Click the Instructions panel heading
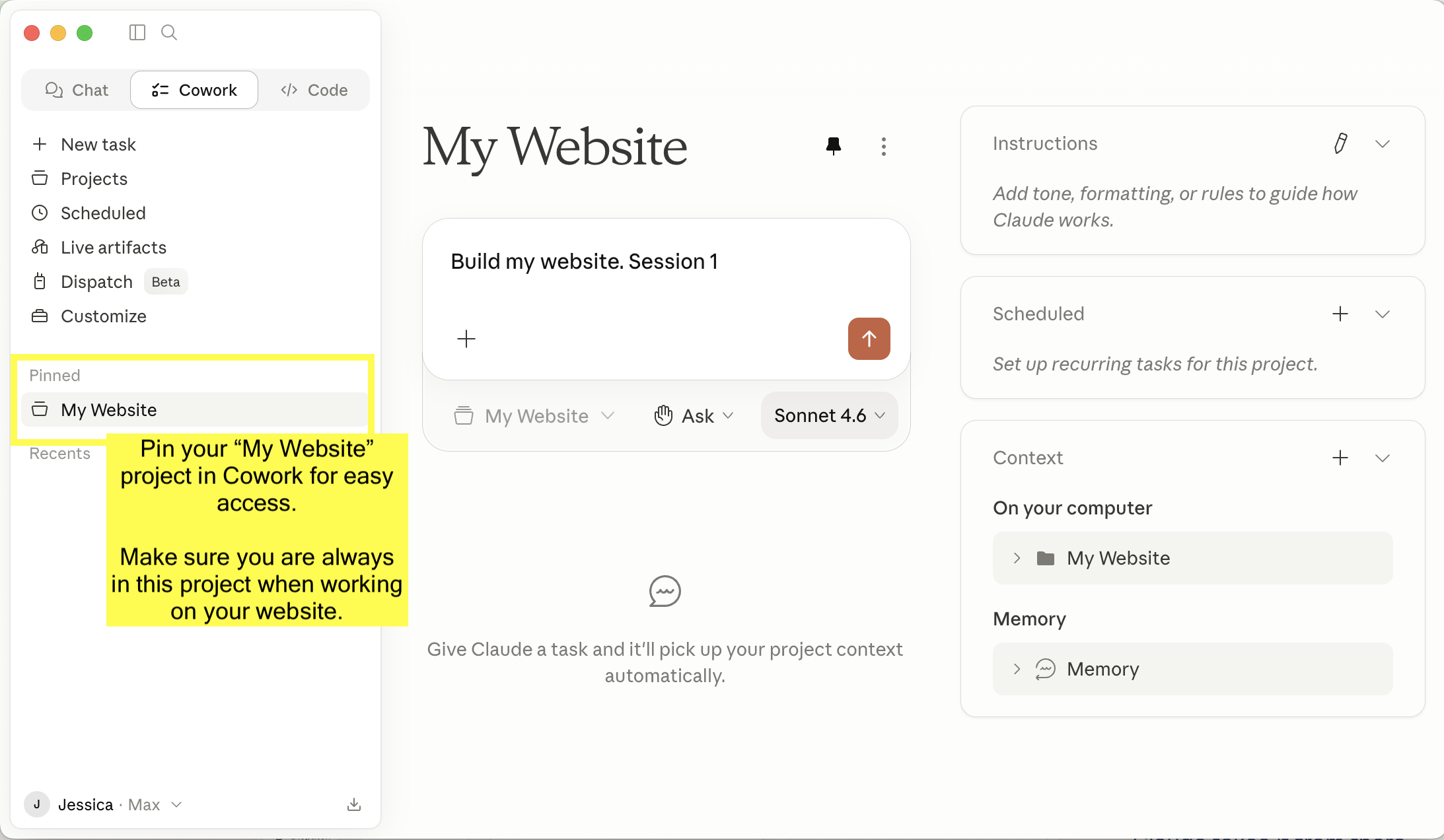This screenshot has width=1444, height=840. [1045, 143]
